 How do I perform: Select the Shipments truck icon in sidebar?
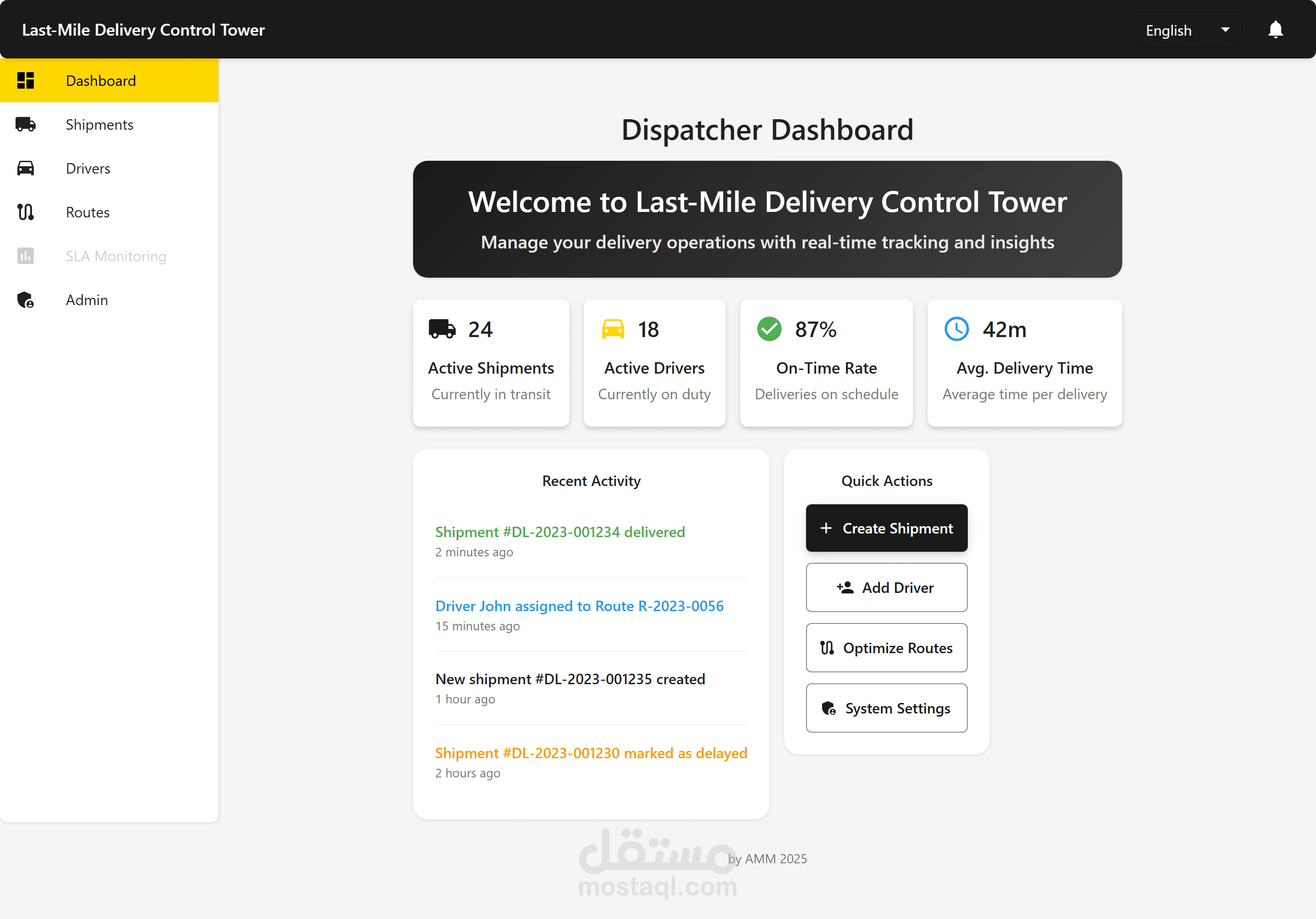[25, 124]
